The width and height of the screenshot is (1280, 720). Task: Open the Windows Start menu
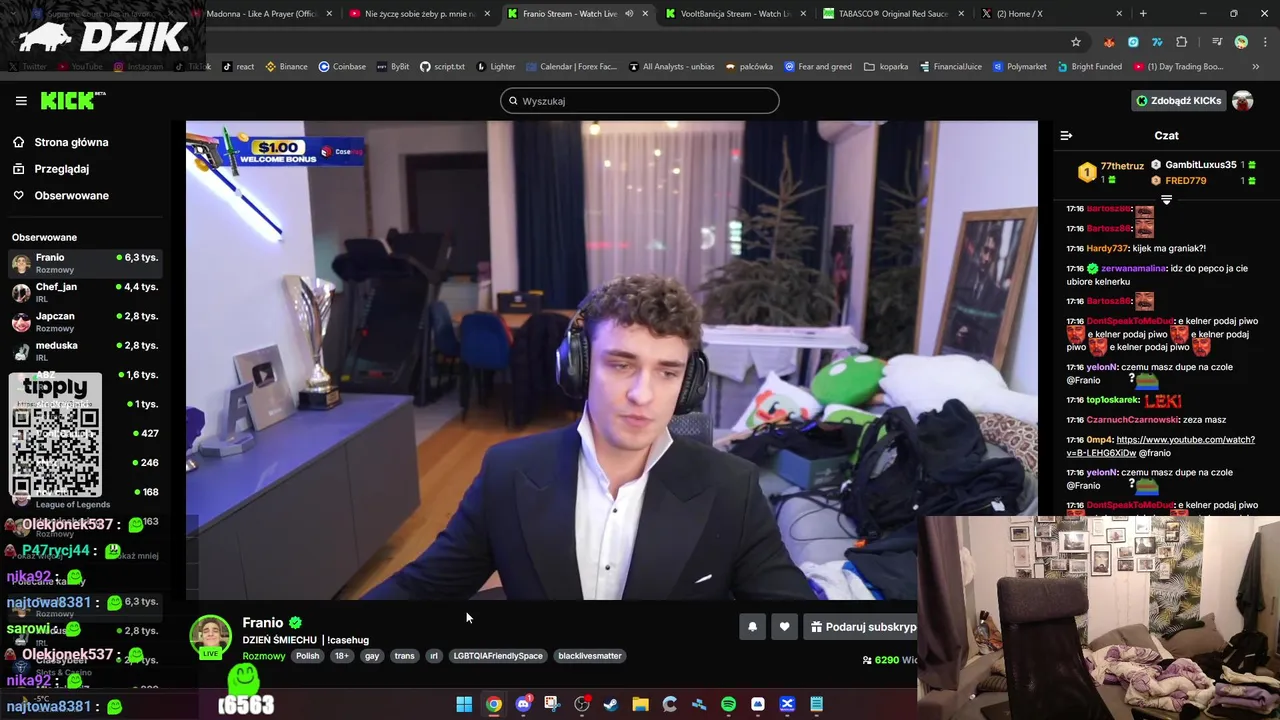point(464,704)
